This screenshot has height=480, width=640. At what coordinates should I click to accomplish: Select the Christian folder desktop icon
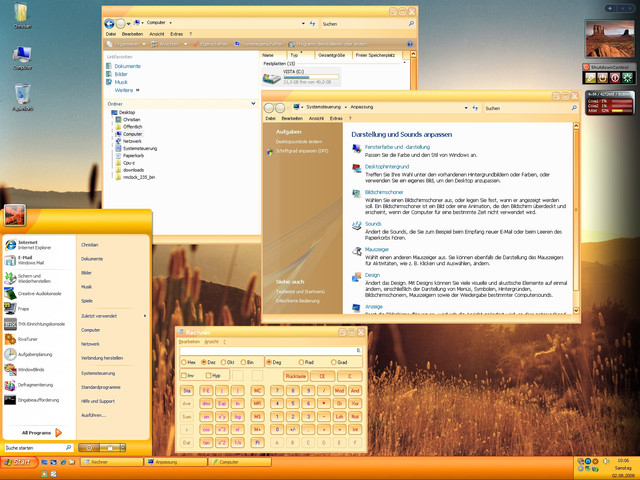pos(22,16)
